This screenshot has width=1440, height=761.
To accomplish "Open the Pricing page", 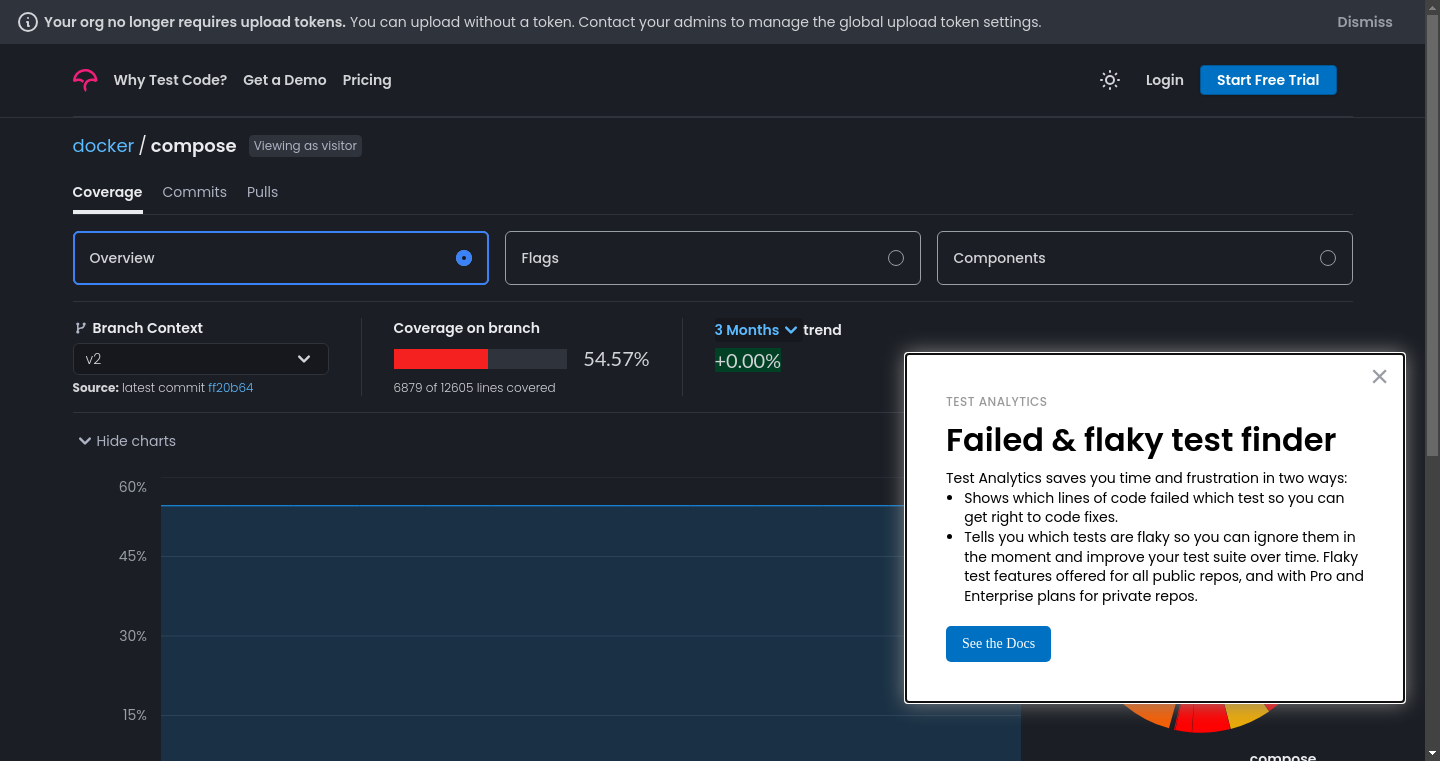I will (x=367, y=80).
